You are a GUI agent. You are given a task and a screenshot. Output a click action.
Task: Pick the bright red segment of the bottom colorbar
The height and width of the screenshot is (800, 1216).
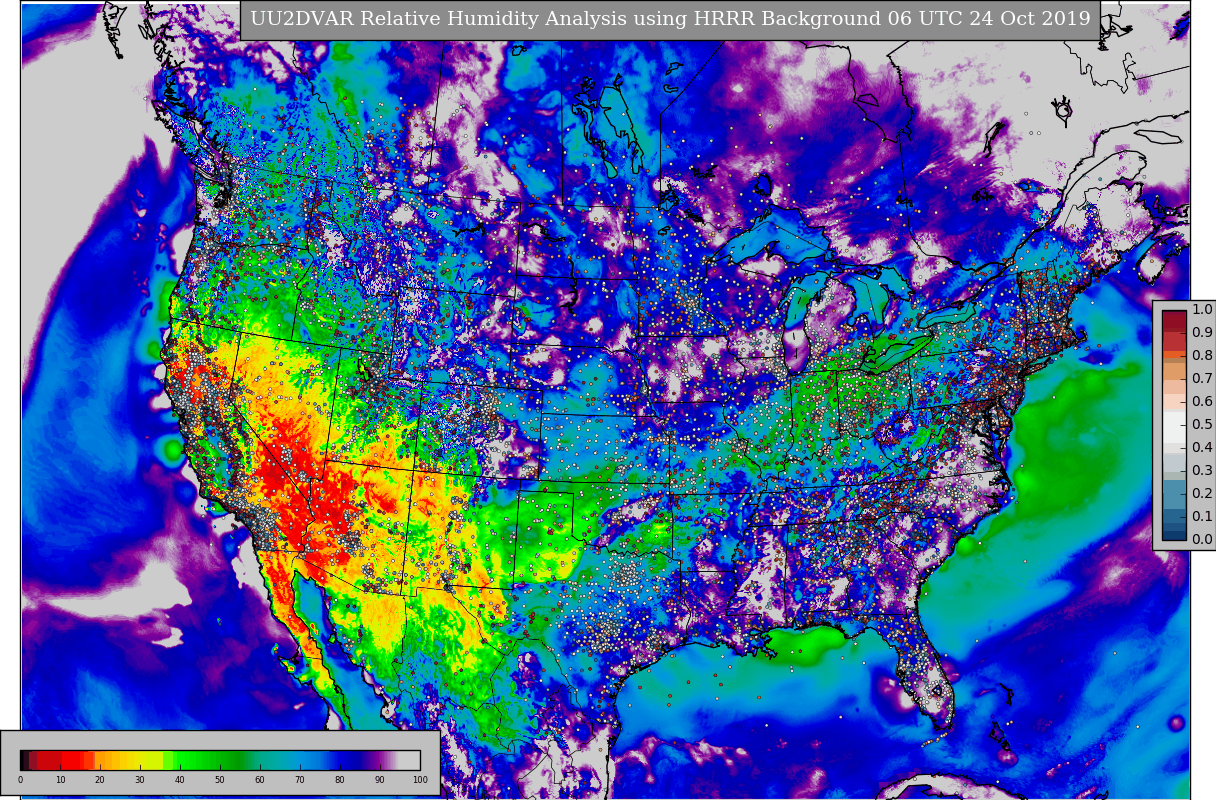[75, 760]
